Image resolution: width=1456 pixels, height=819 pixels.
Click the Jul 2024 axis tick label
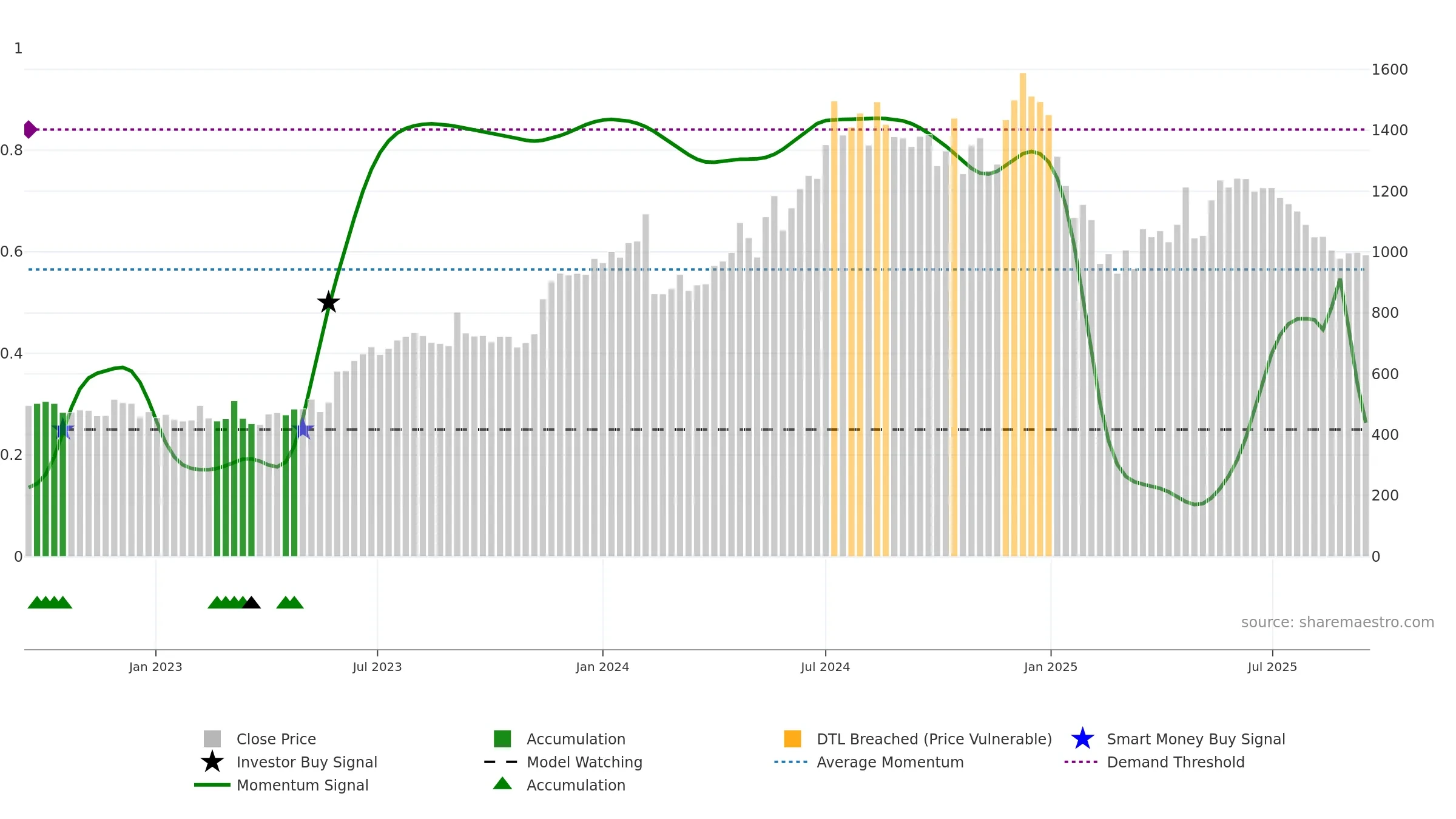[x=825, y=667]
